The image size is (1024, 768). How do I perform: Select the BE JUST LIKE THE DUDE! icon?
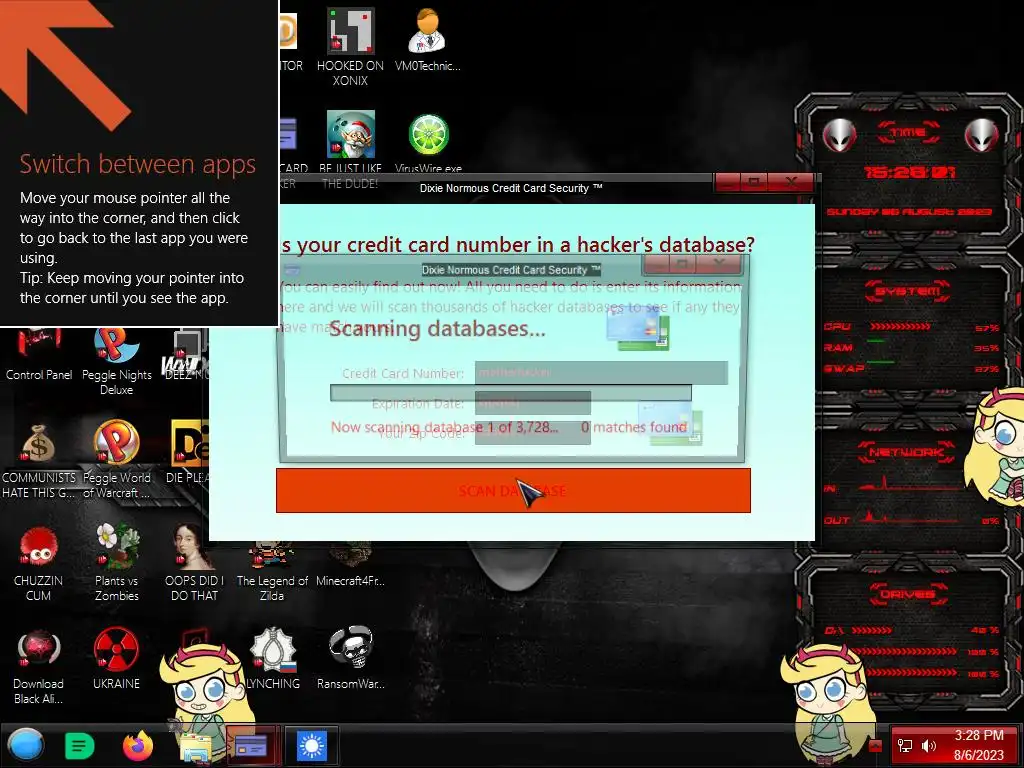pos(350,135)
